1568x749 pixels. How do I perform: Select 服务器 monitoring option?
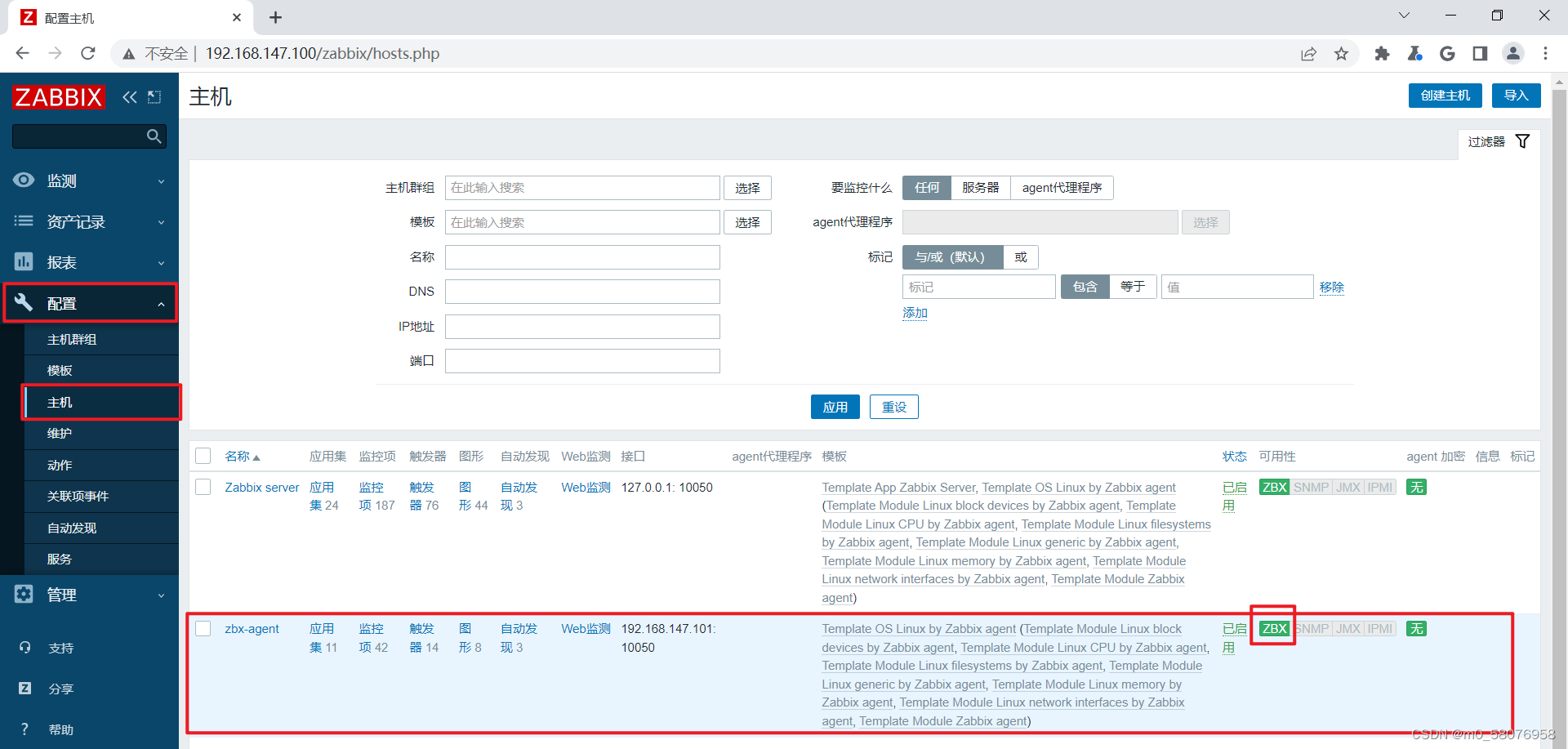981,188
